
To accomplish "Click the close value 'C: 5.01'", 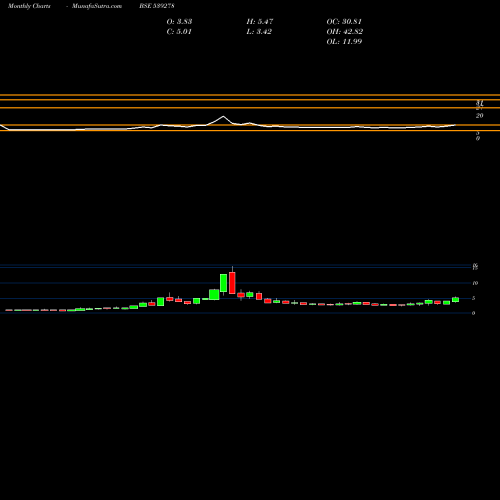I will tap(179, 31).
